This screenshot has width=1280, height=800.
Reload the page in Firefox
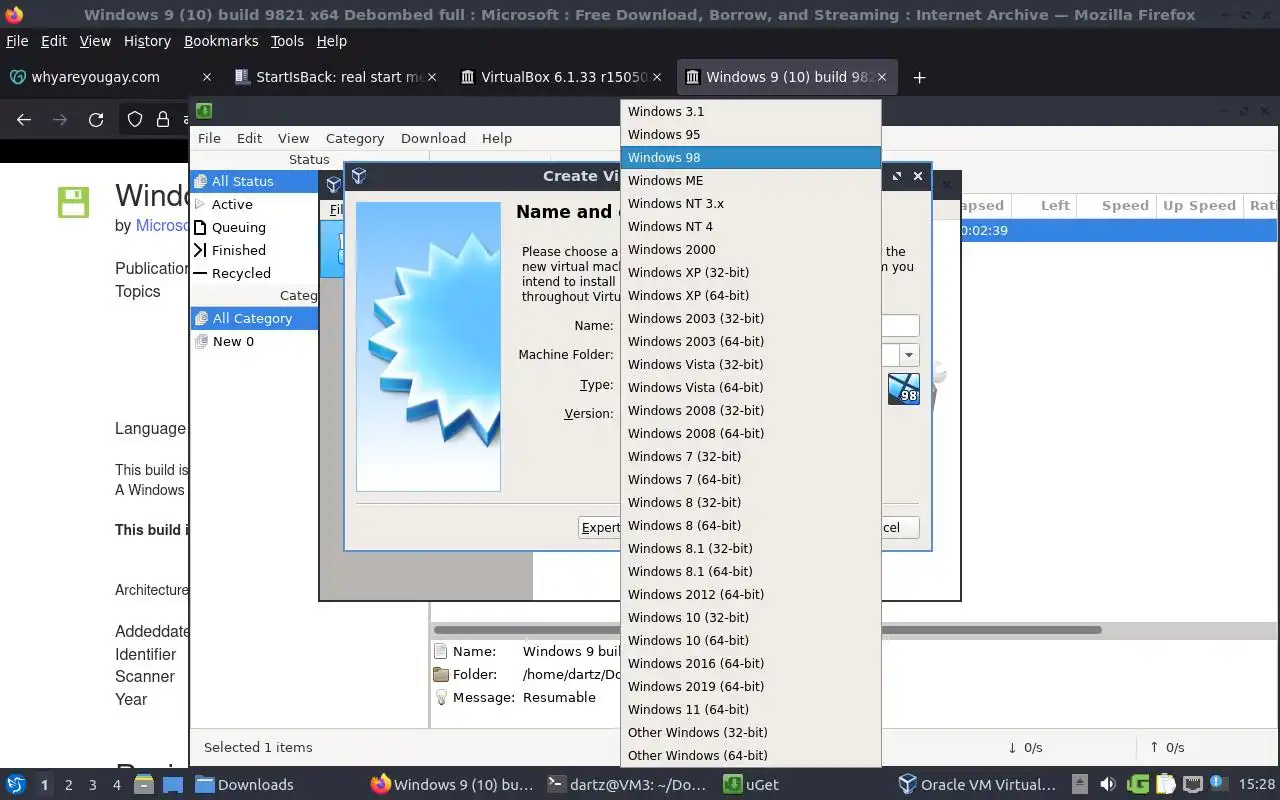(x=96, y=119)
